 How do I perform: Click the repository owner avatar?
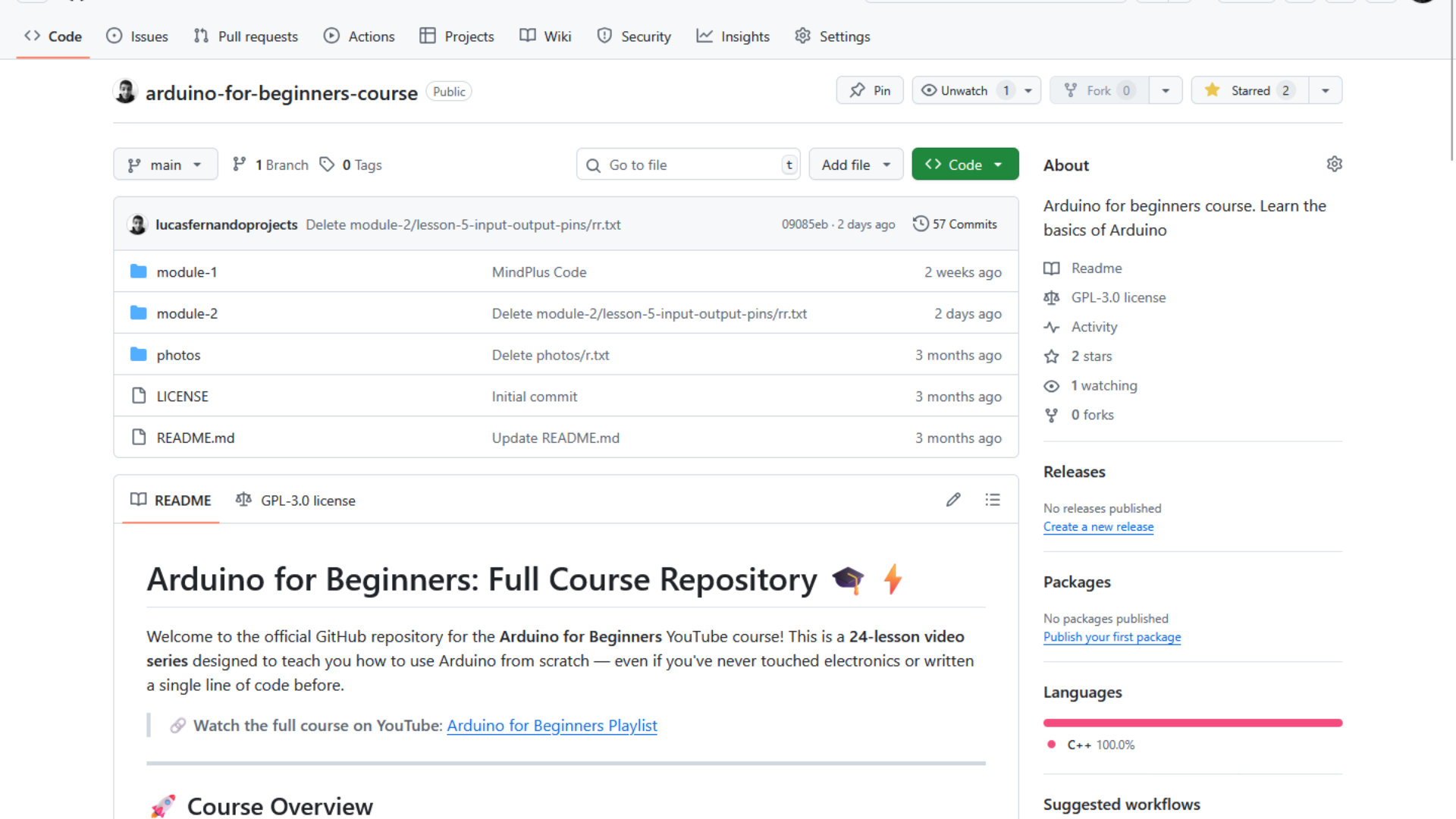coord(126,92)
